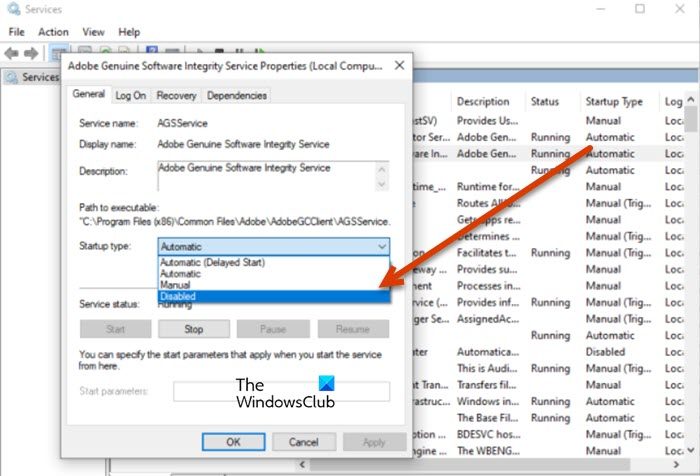
Task: Select the 'The WBENG...' description cell
Action: pyautogui.click(x=488, y=451)
